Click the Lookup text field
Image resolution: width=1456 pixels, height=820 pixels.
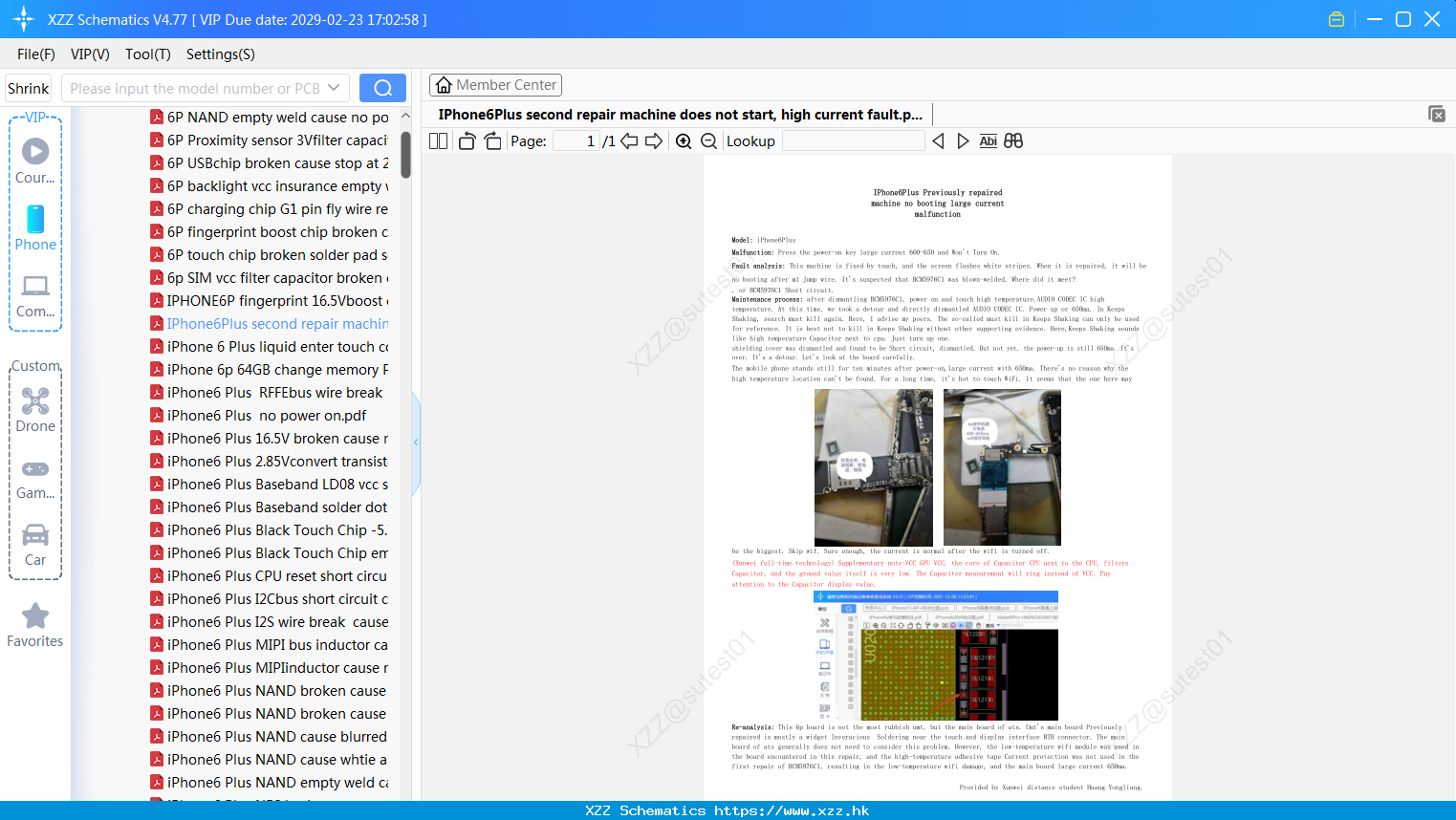click(x=853, y=140)
